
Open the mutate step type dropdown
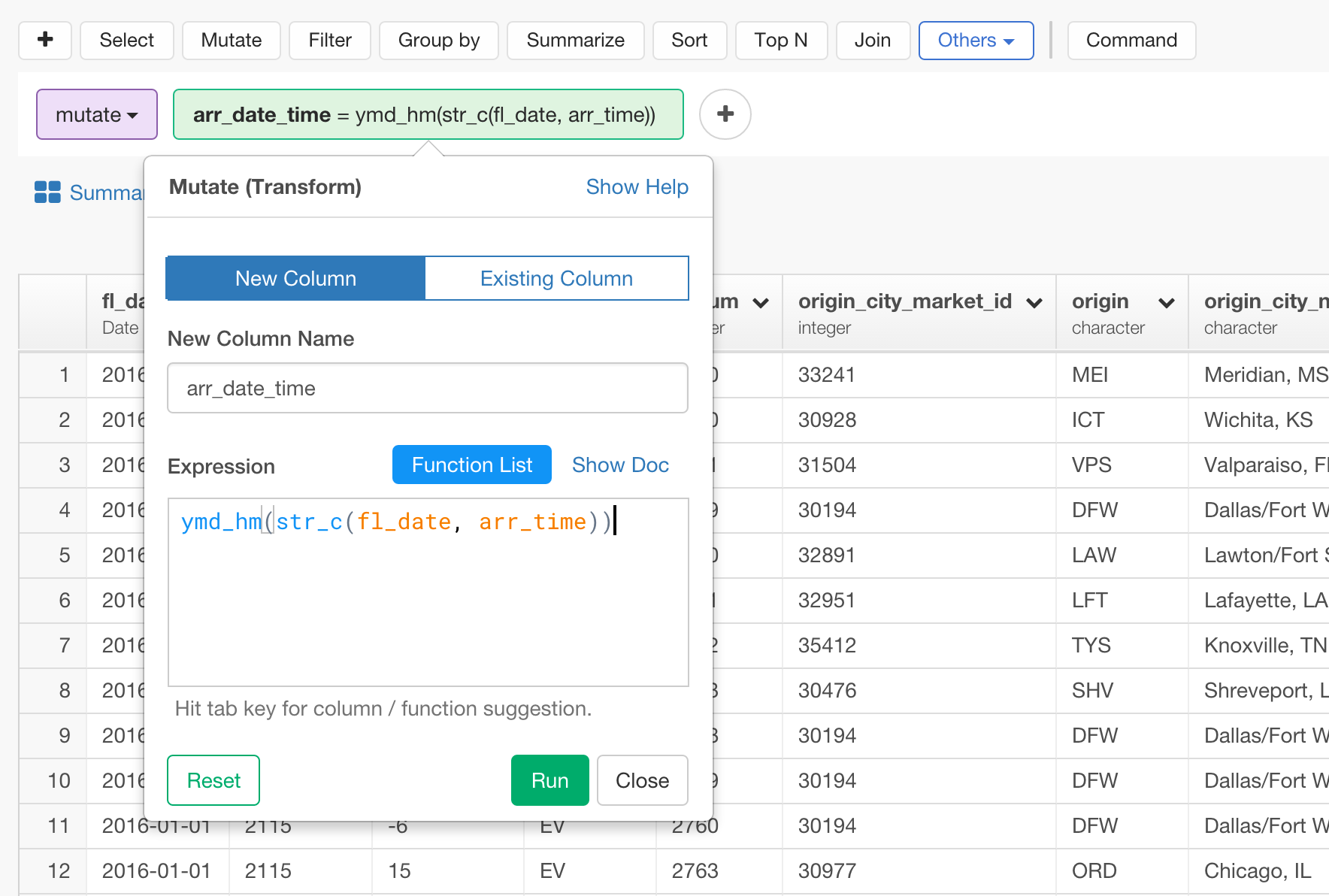coord(96,114)
